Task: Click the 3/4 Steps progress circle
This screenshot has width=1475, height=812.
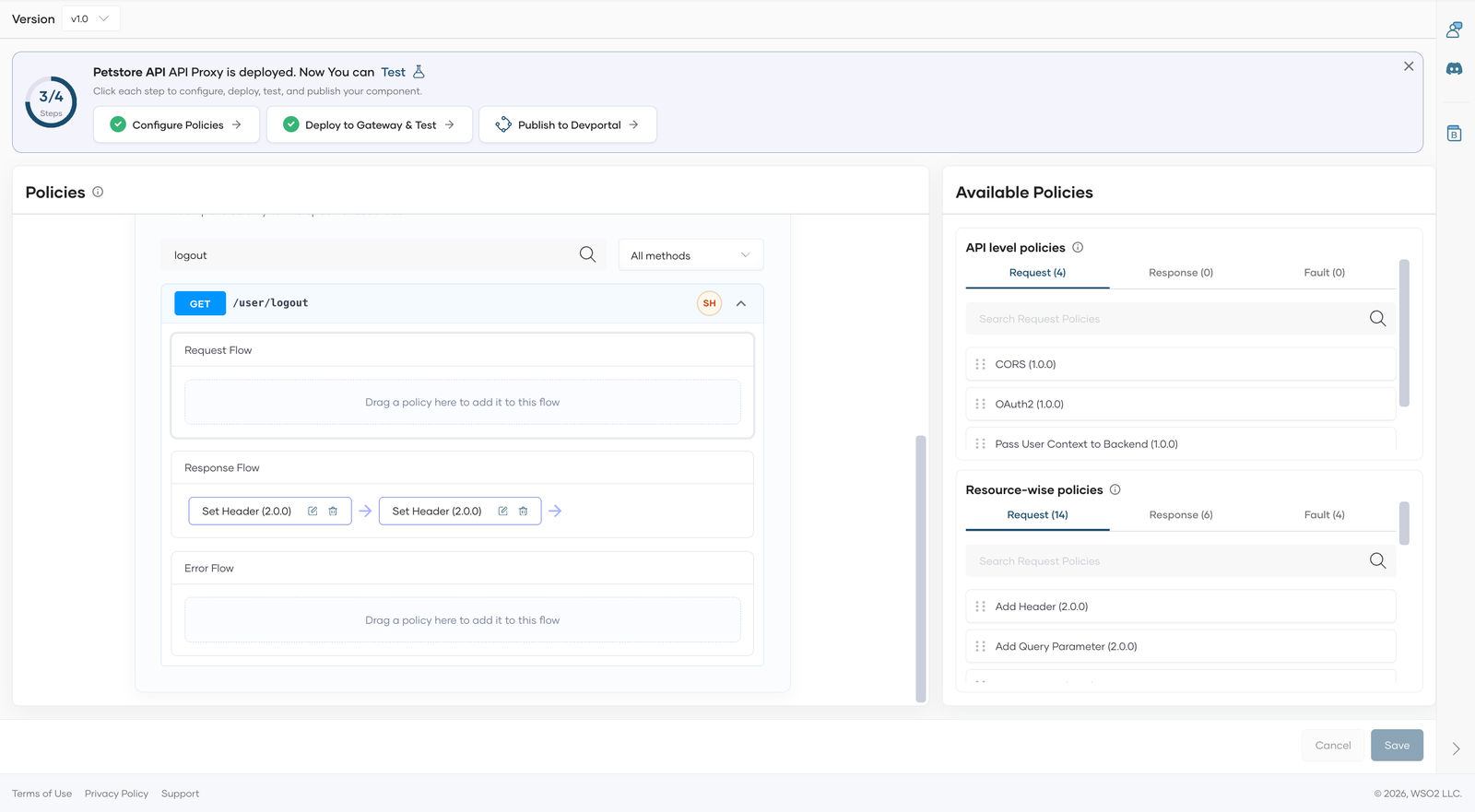Action: coord(51,102)
